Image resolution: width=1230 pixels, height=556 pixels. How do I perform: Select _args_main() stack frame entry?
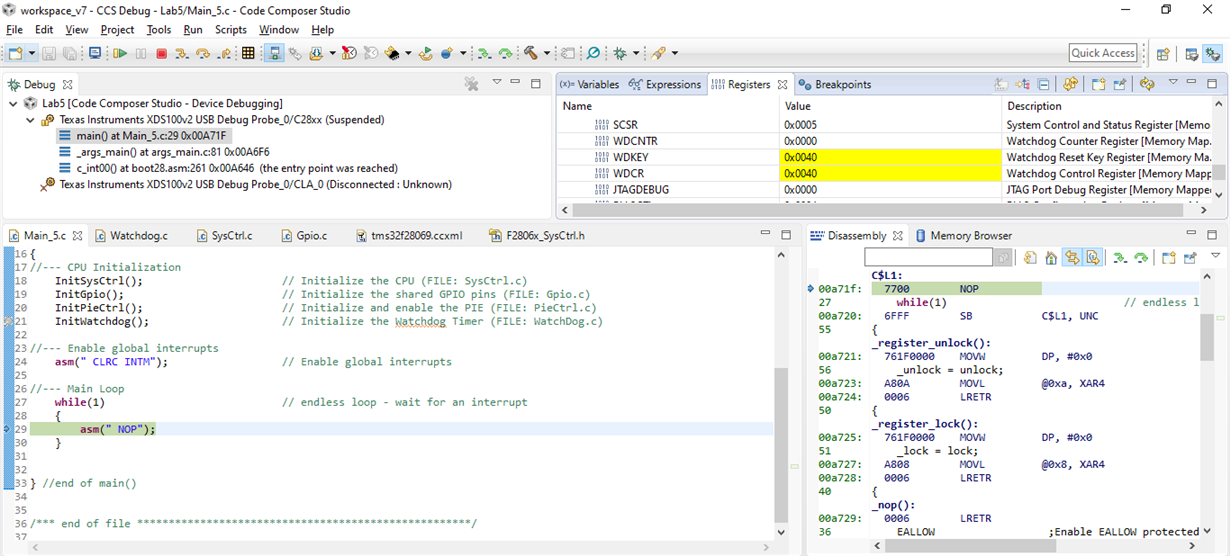pyautogui.click(x=172, y=152)
